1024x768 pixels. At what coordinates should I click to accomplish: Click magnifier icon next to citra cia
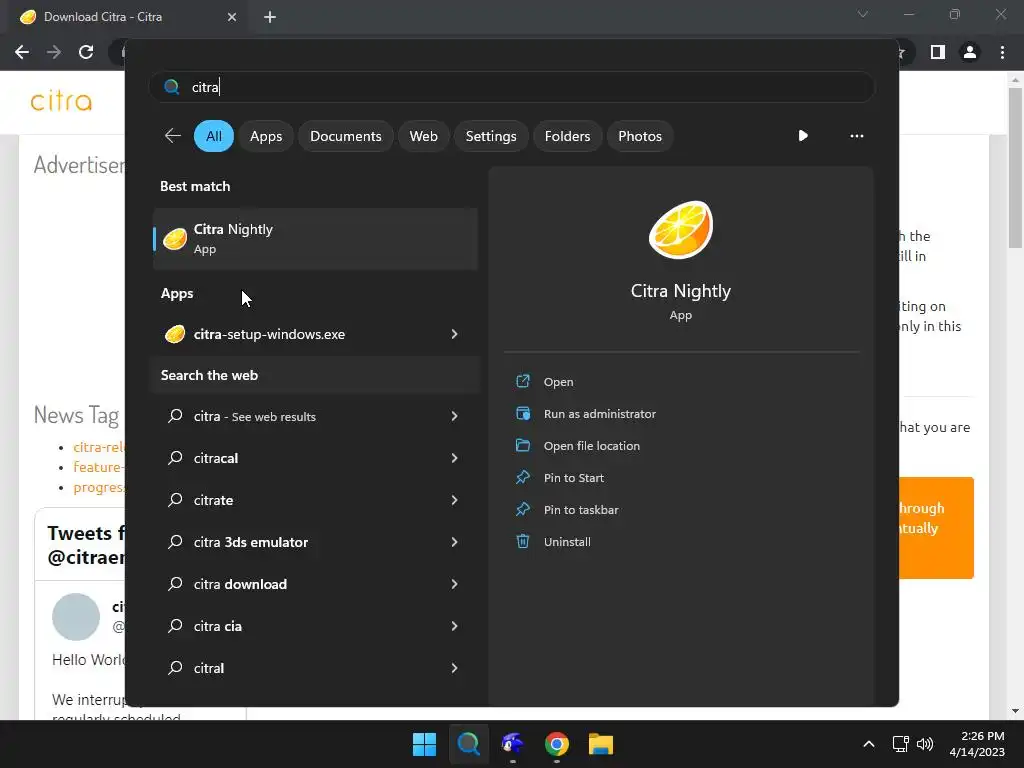pyautogui.click(x=175, y=626)
